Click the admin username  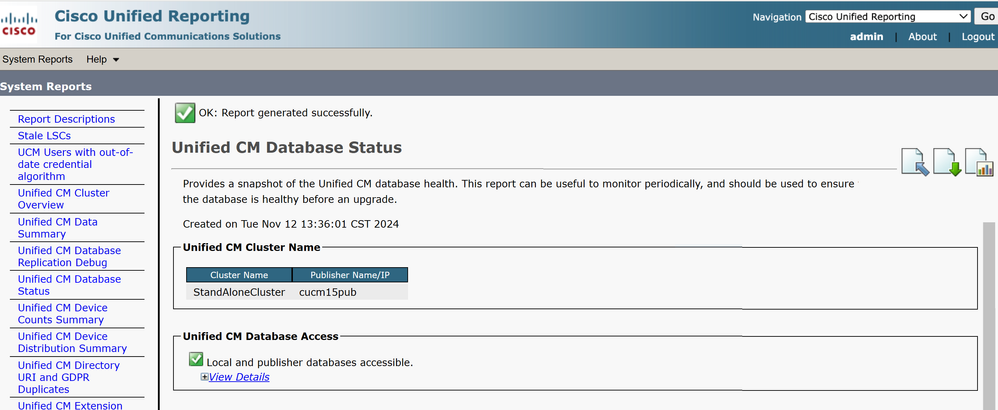[x=867, y=36]
